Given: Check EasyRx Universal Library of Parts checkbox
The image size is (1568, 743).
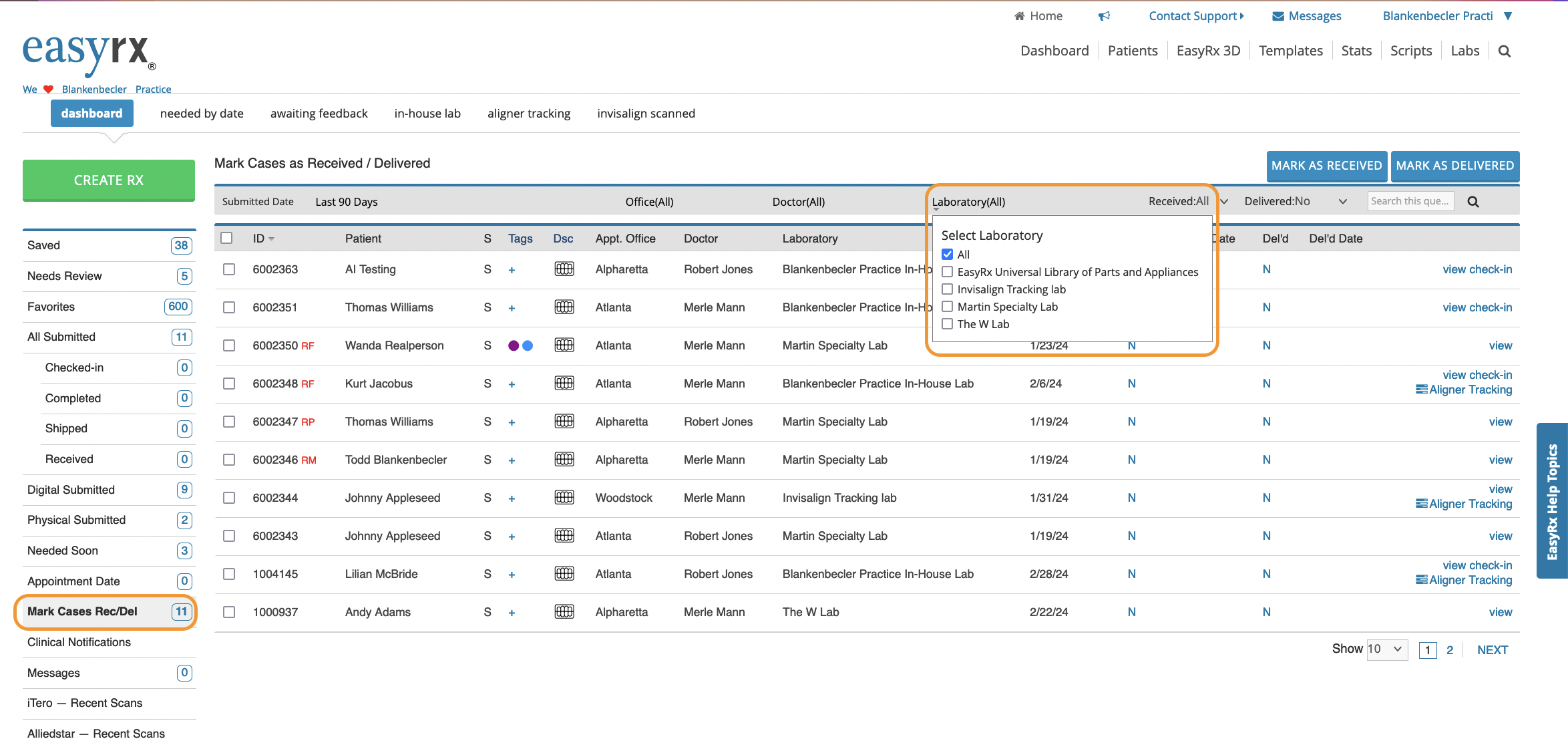Looking at the screenshot, I should [947, 272].
